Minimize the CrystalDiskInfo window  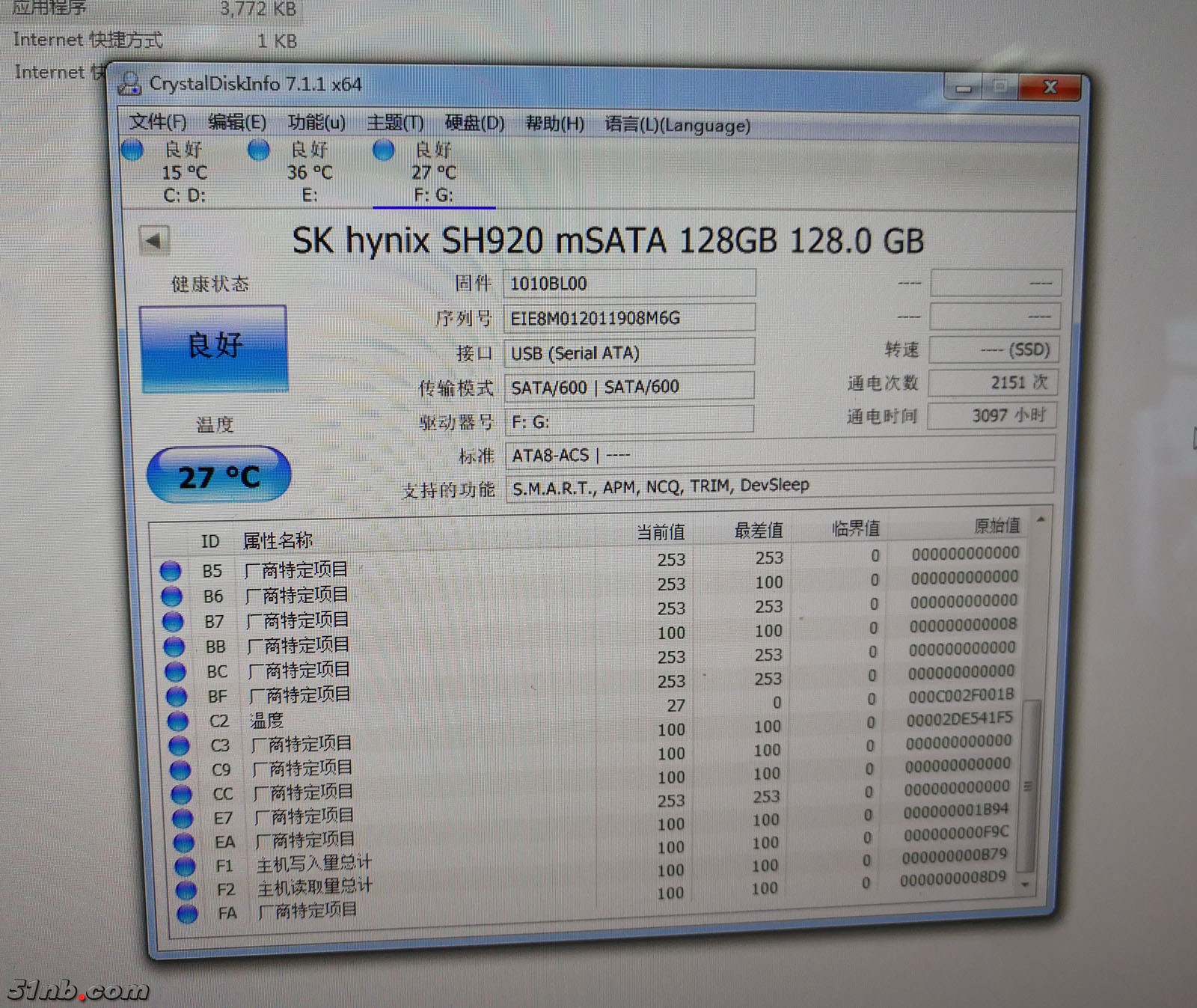click(964, 89)
